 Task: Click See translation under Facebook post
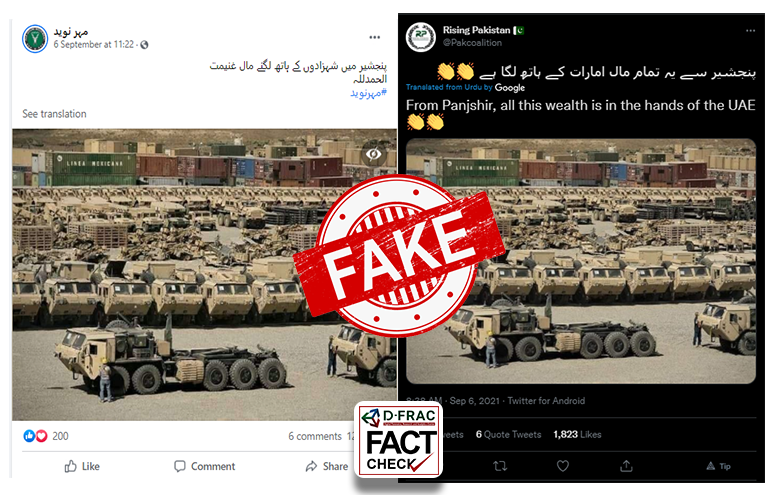(x=54, y=114)
